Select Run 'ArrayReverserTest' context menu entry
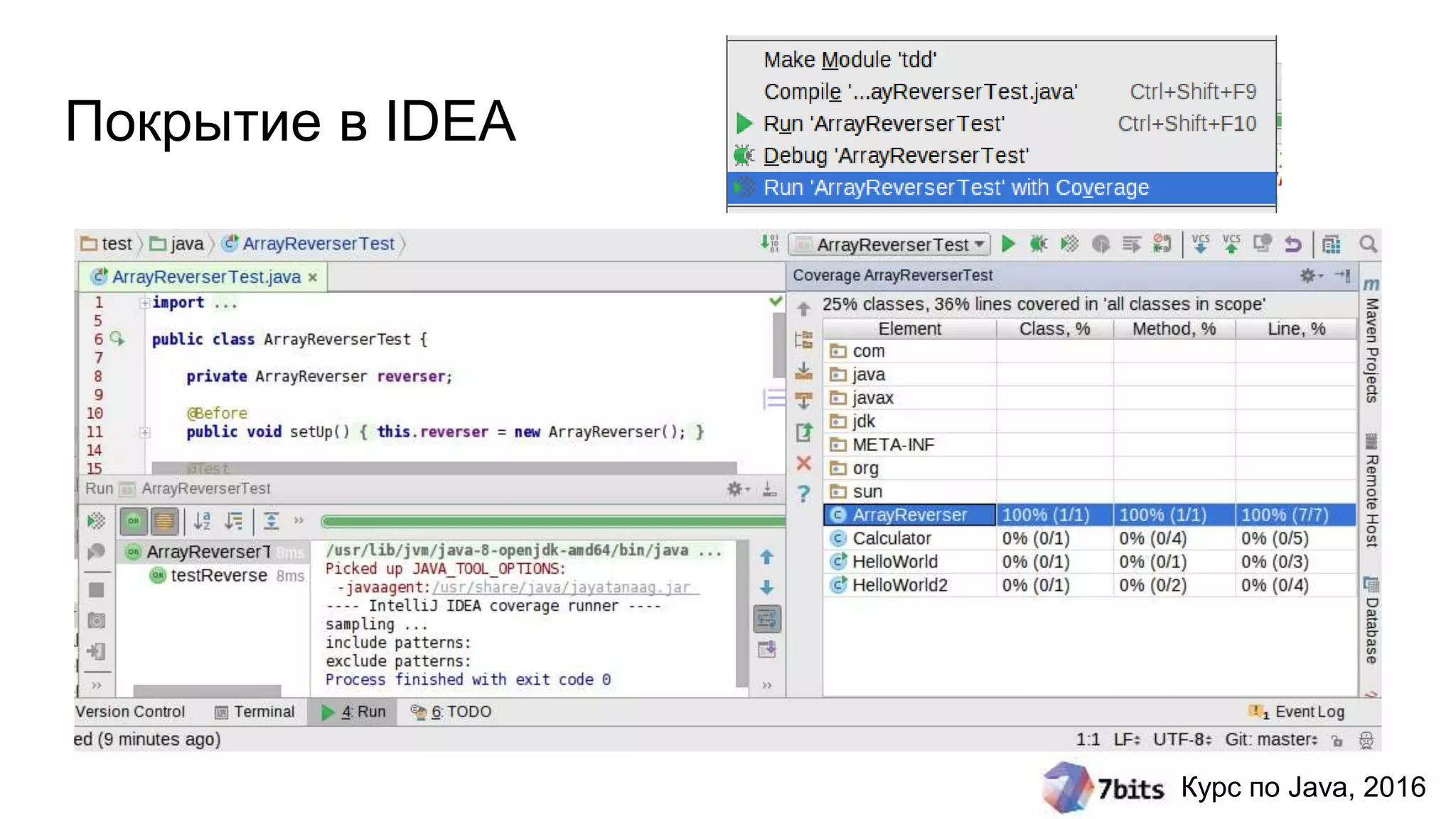The image size is (1456, 819). 1001,124
